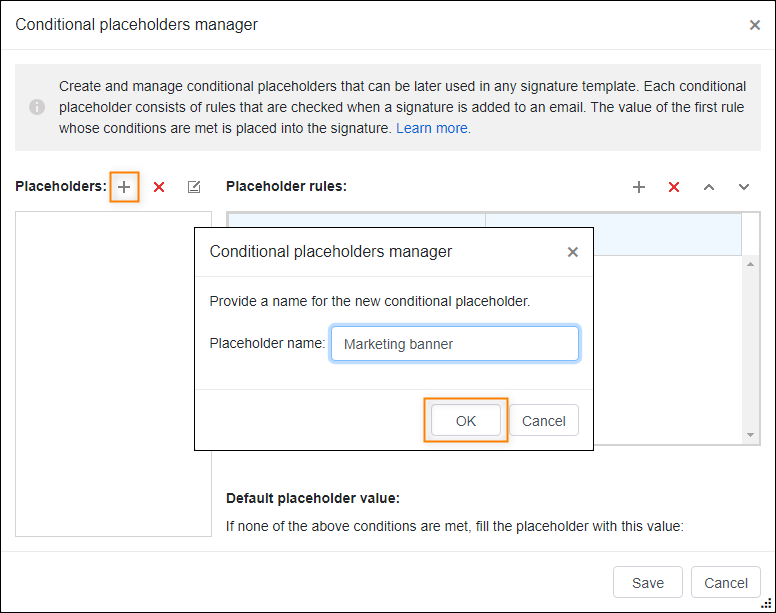The image size is (776, 613).
Task: Move placeholder rule down
Action: [744, 187]
